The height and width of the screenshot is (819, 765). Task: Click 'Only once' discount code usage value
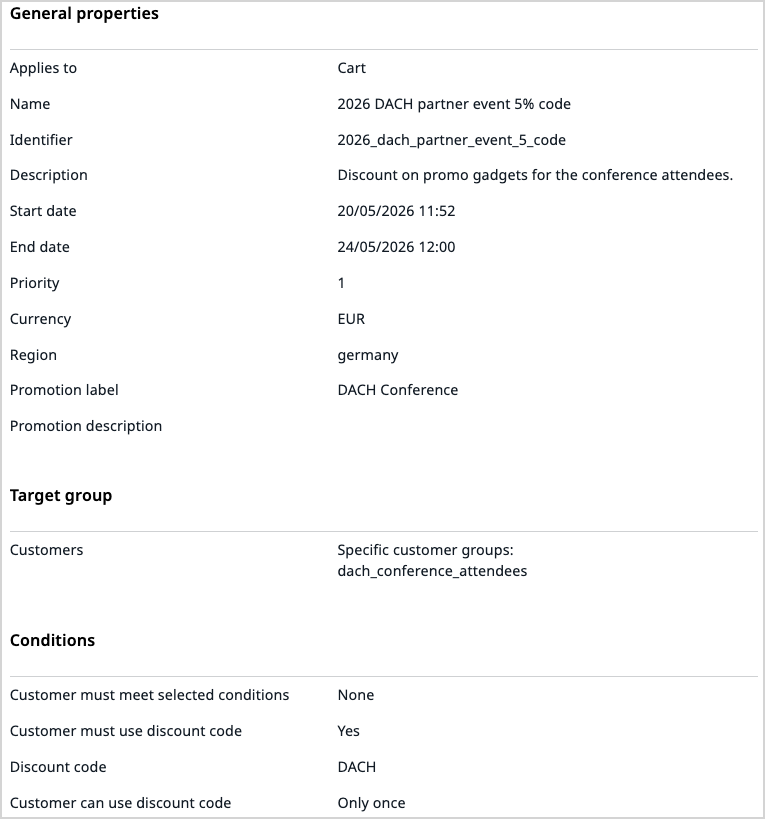tap(371, 803)
